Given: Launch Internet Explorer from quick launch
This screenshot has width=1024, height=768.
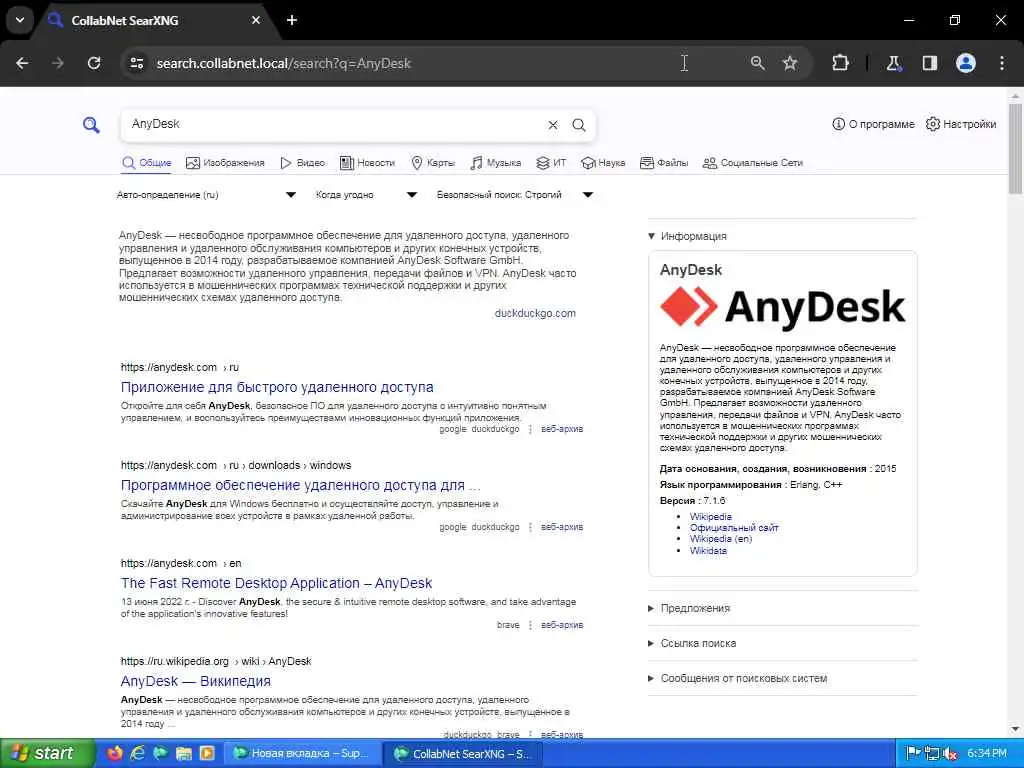Looking at the screenshot, I should [137, 754].
